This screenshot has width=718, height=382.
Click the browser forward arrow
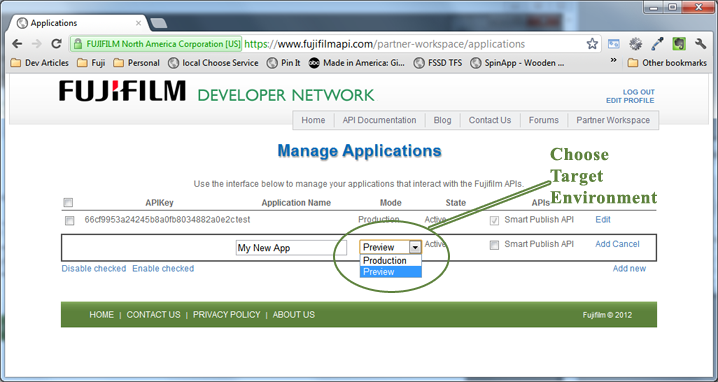click(37, 44)
